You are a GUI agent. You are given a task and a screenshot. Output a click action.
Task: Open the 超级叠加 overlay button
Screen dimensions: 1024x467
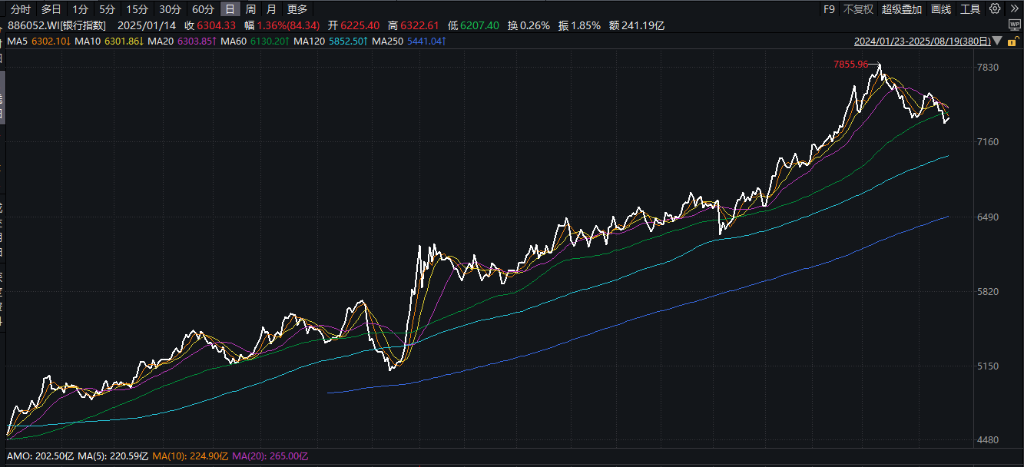(x=902, y=9)
